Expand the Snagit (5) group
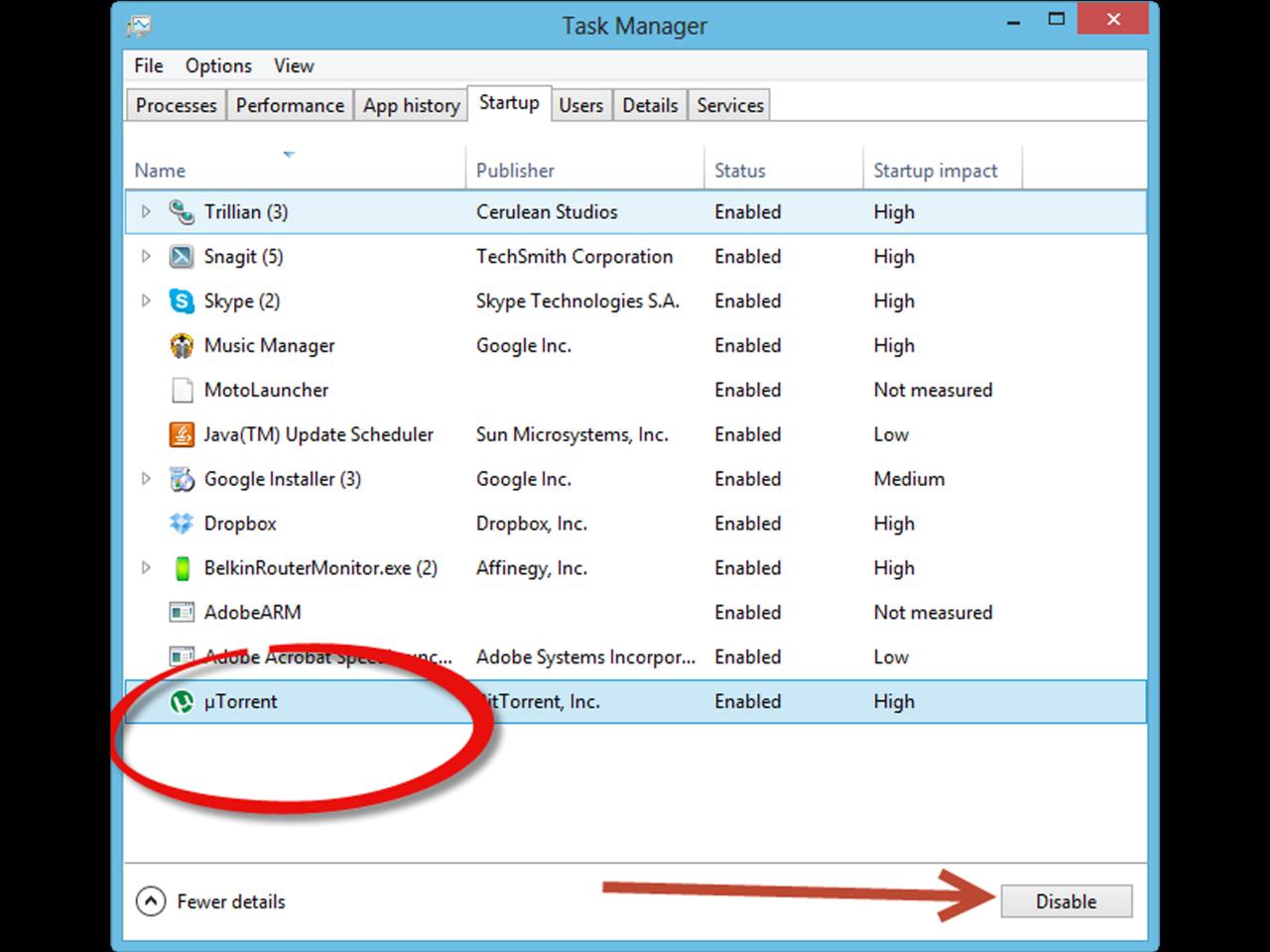The width and height of the screenshot is (1270, 952). point(146,256)
